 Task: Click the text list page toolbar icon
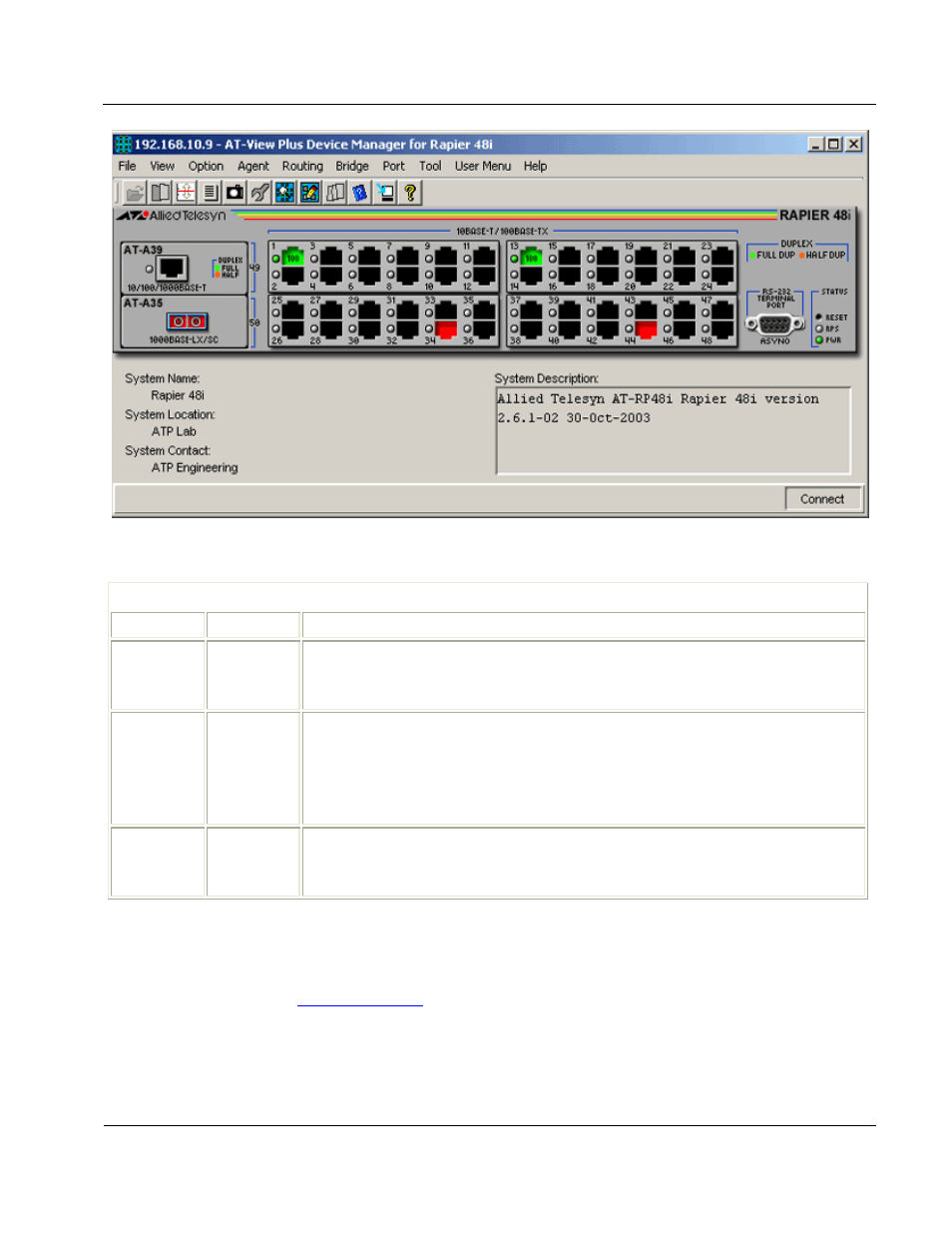pyautogui.click(x=210, y=193)
